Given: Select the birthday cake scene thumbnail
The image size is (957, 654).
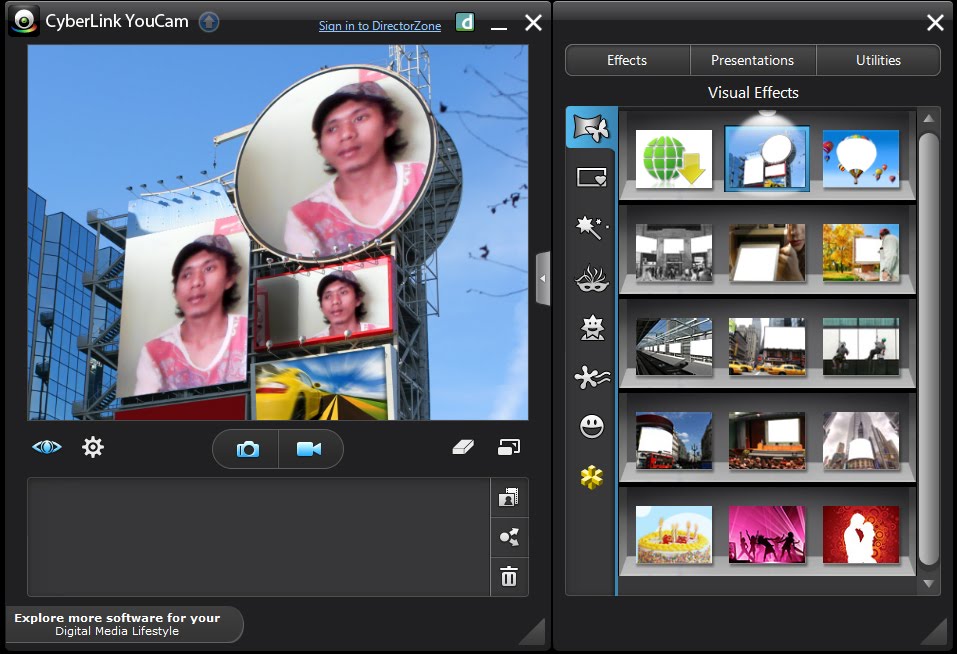Looking at the screenshot, I should pos(674,534).
